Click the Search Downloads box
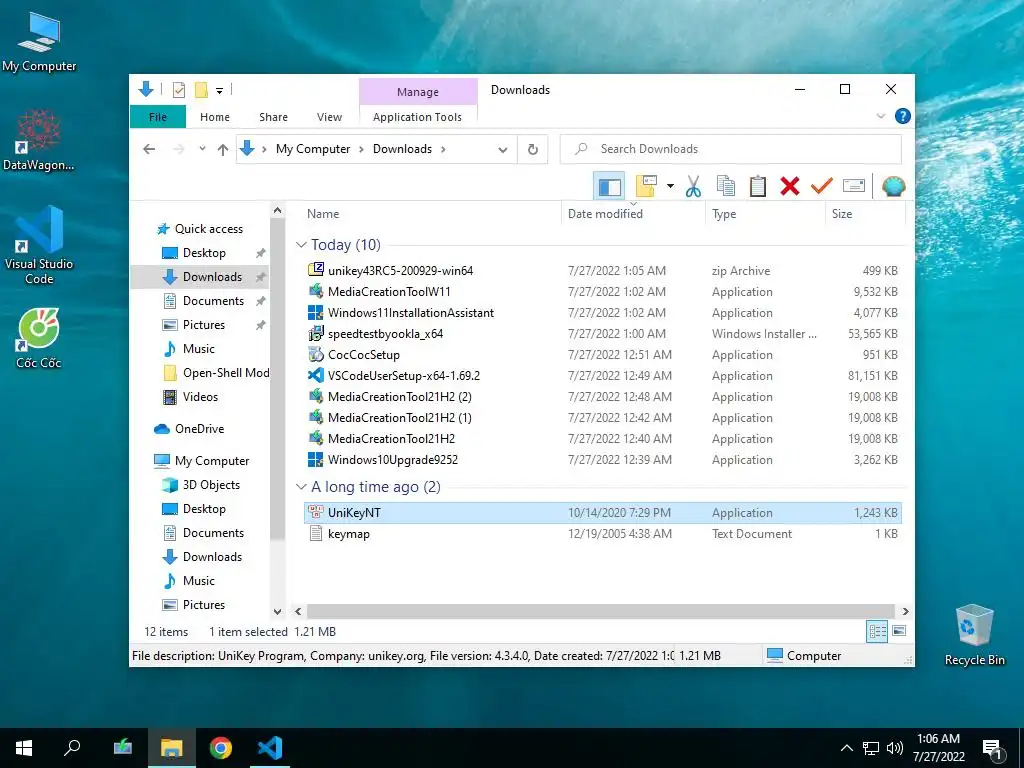 [x=731, y=149]
